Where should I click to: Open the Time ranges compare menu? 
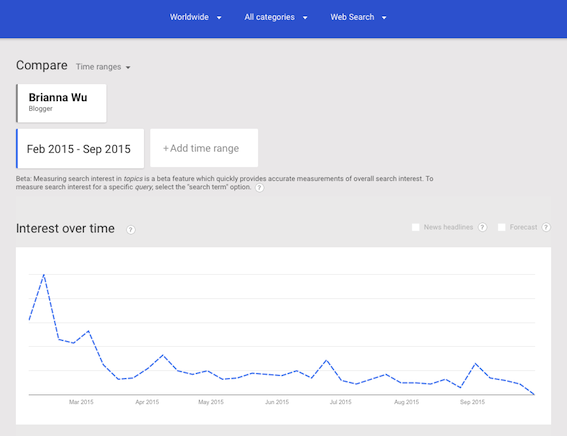click(x=103, y=67)
